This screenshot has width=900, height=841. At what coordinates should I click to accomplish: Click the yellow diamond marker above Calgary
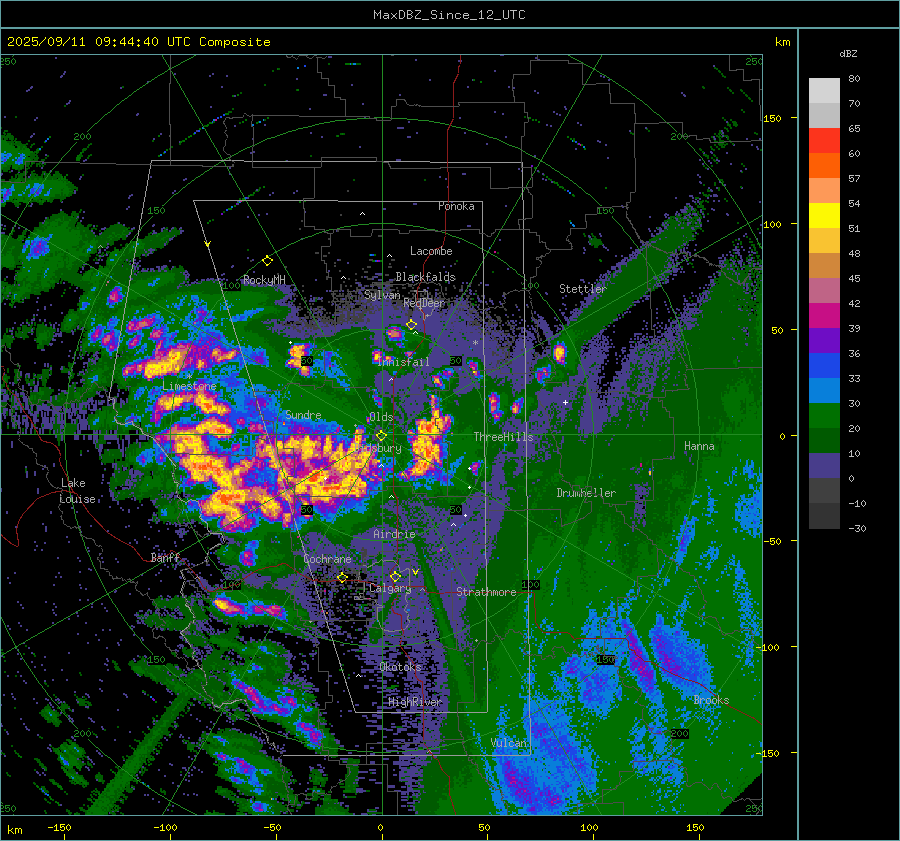[x=395, y=576]
